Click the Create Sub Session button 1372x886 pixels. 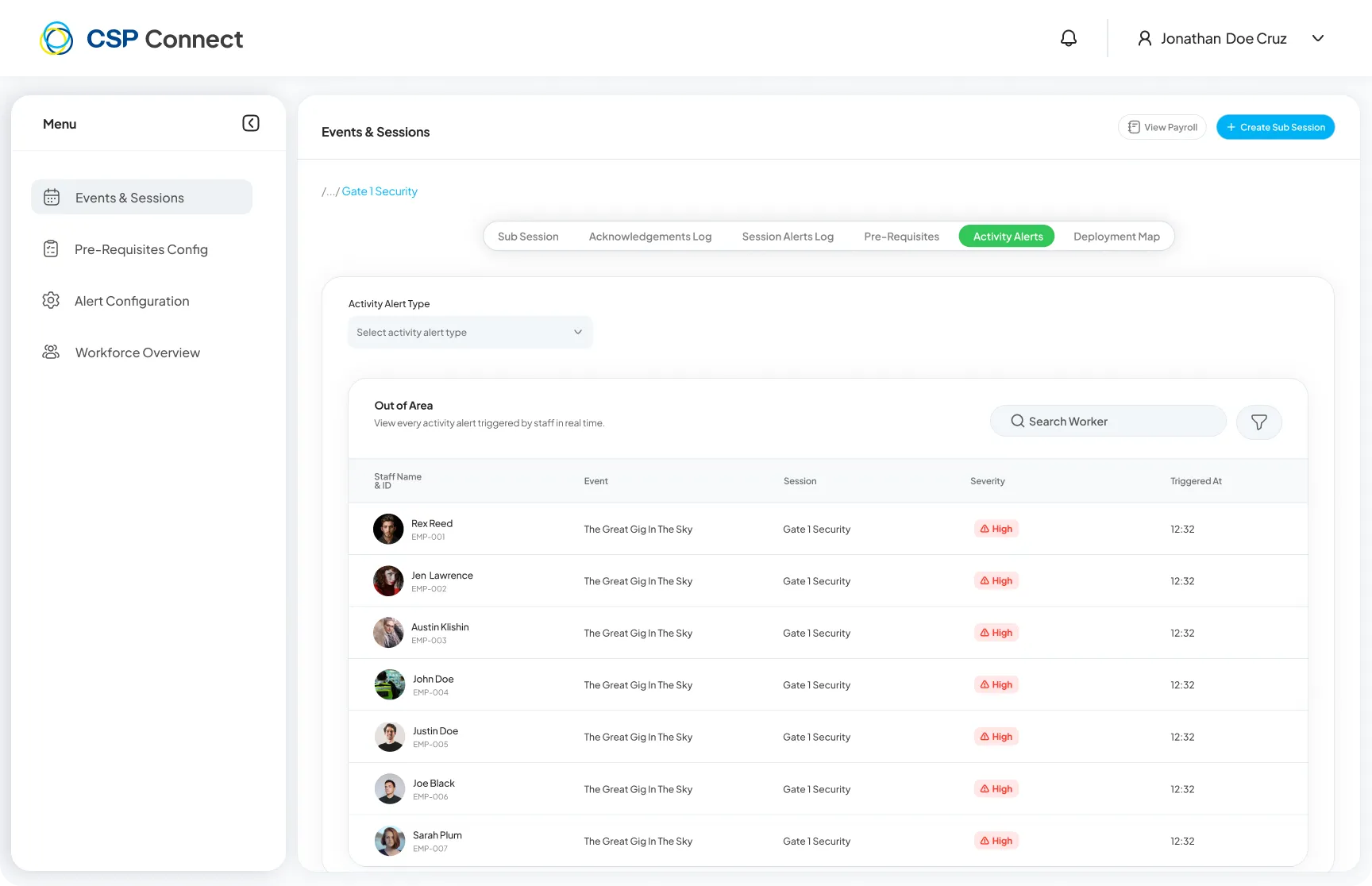pos(1275,127)
